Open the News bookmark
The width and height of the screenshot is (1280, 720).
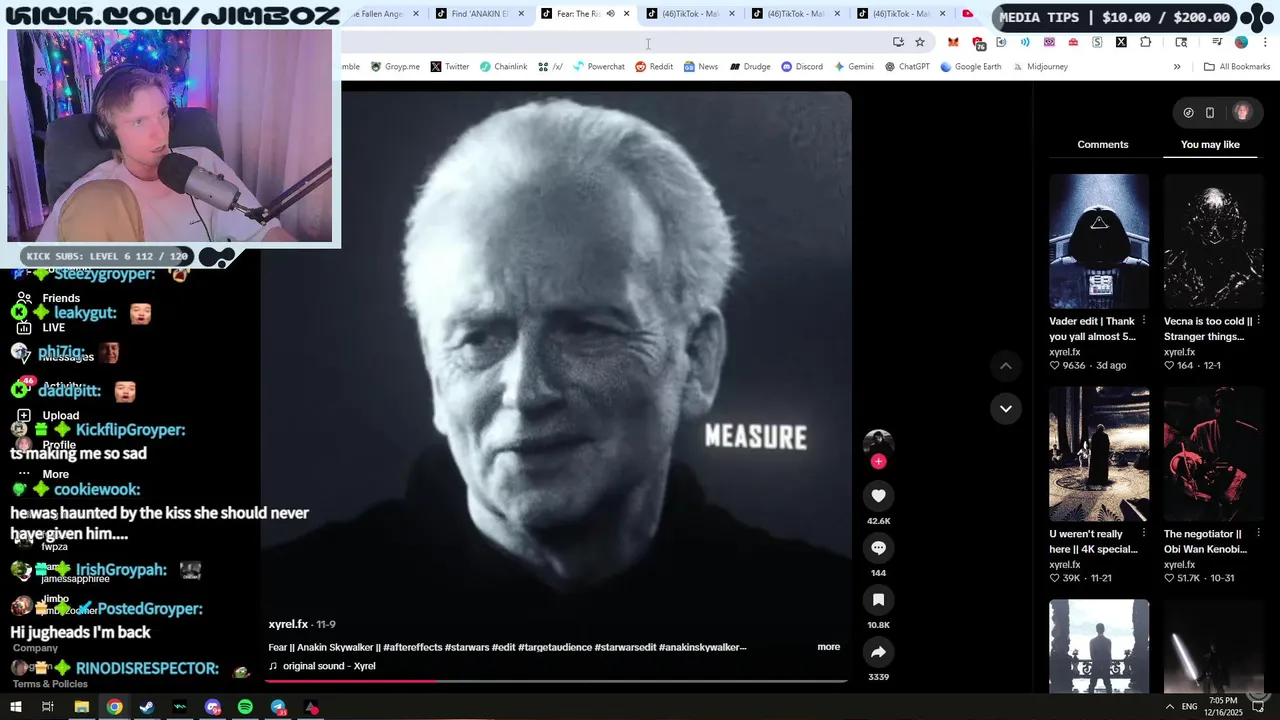click(700, 67)
